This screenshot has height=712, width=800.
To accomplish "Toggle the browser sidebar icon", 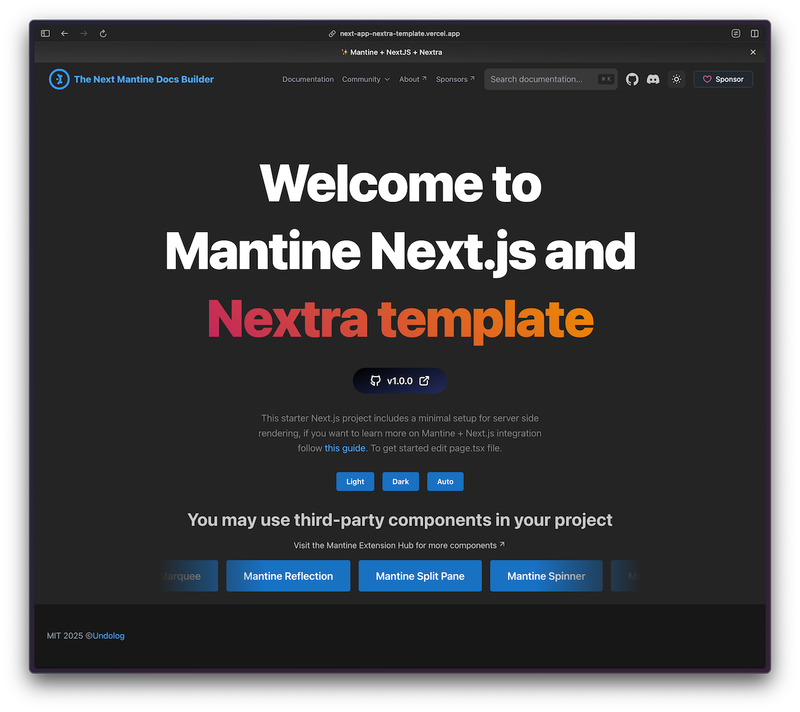I will 45,34.
